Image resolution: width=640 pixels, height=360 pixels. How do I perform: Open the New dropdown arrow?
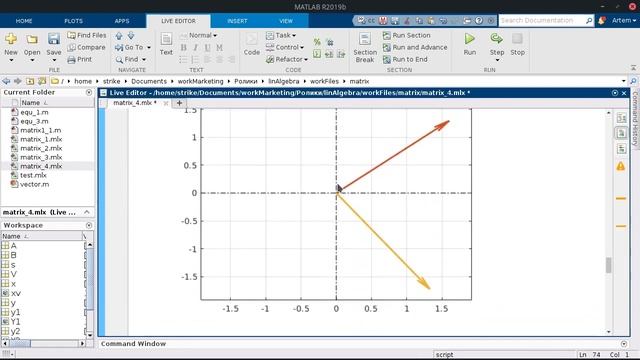coord(11,60)
